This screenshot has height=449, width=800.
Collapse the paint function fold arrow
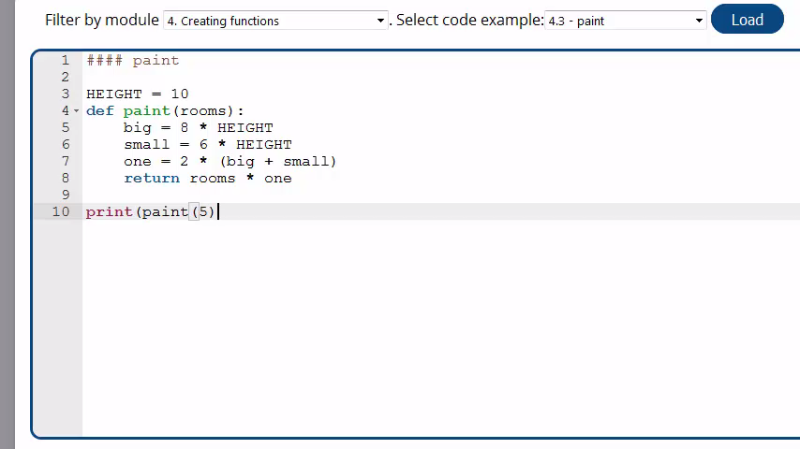[x=76, y=111]
